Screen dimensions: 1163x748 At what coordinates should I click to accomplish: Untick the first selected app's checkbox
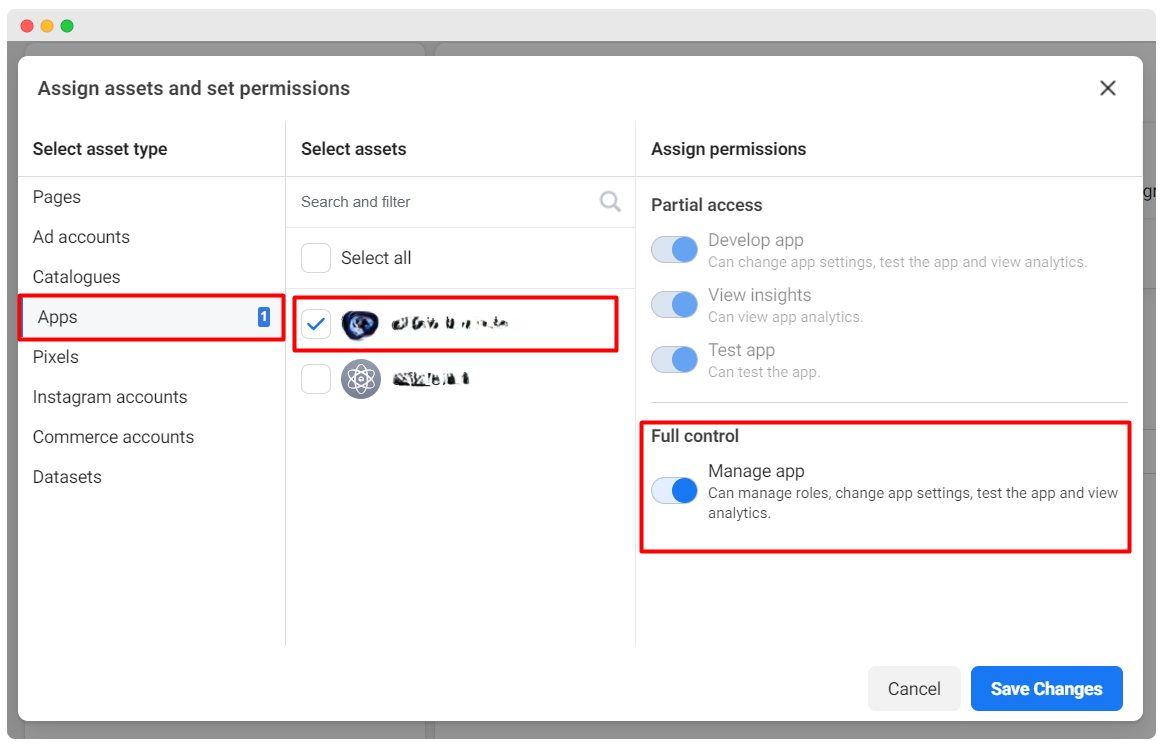(316, 324)
